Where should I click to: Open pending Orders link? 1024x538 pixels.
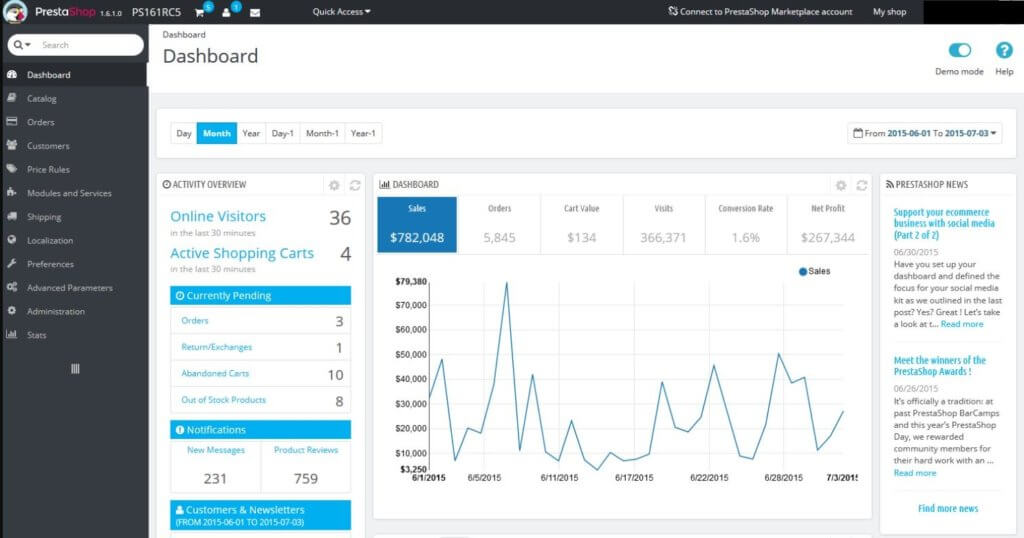click(x=195, y=321)
